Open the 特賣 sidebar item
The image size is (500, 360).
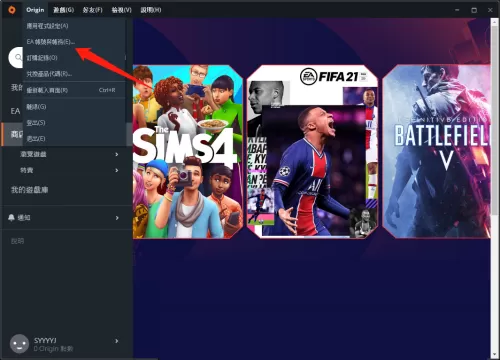pos(27,170)
